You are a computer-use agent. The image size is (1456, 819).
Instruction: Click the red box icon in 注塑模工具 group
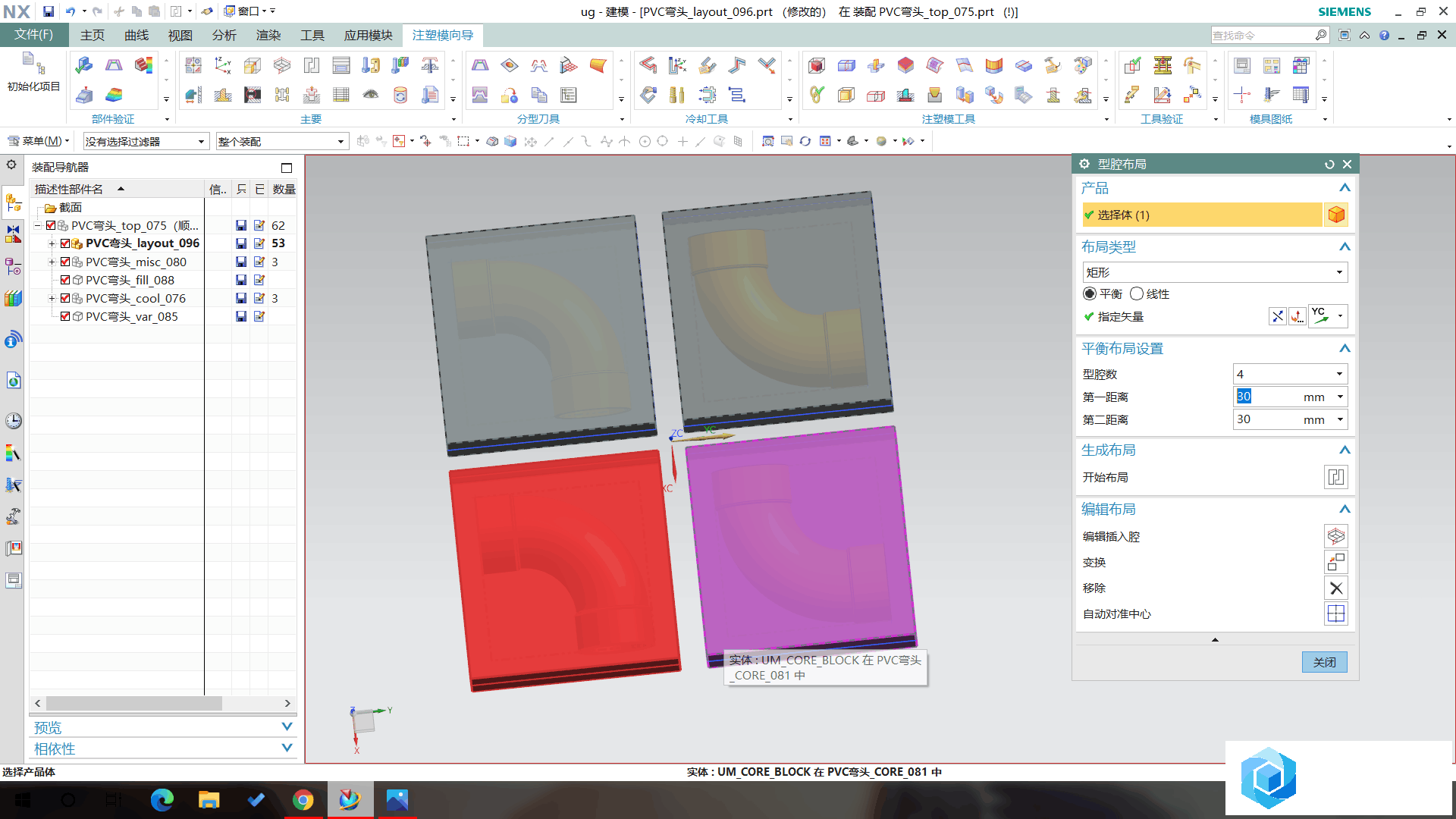816,65
